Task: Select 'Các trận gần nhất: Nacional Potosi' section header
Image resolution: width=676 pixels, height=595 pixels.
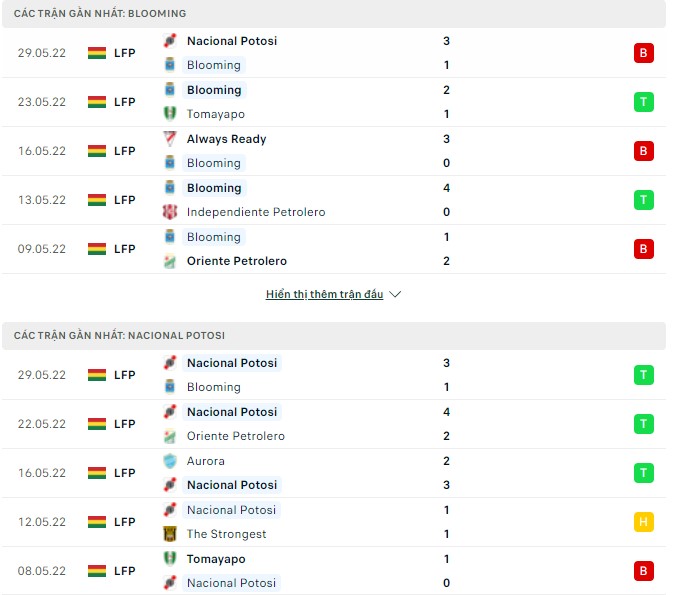Action: pos(119,336)
